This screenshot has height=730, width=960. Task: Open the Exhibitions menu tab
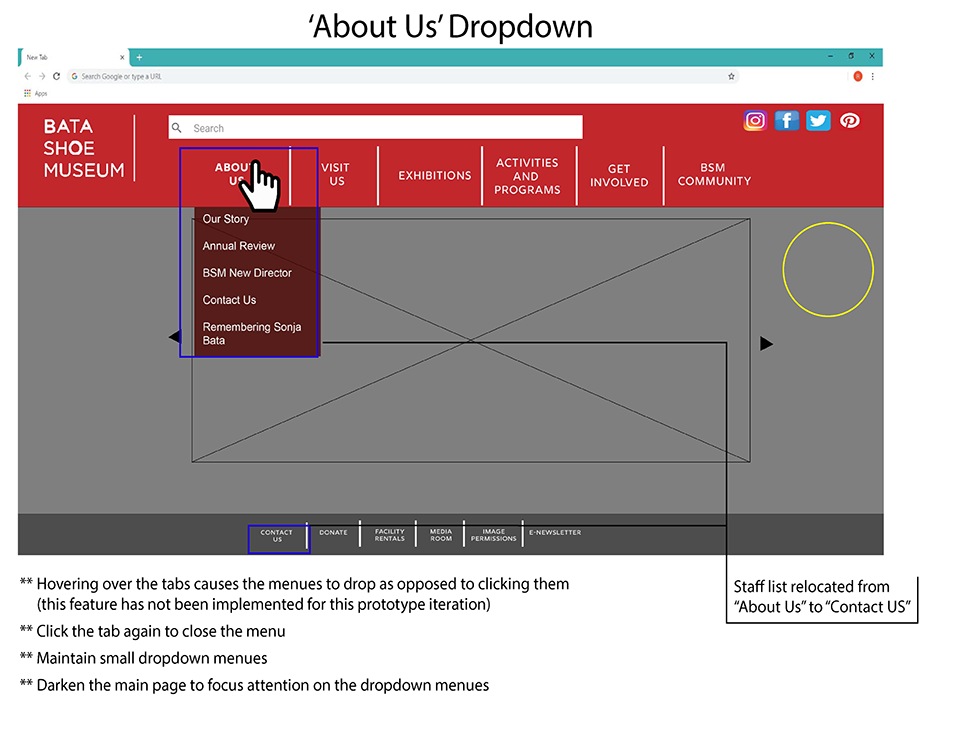(435, 175)
